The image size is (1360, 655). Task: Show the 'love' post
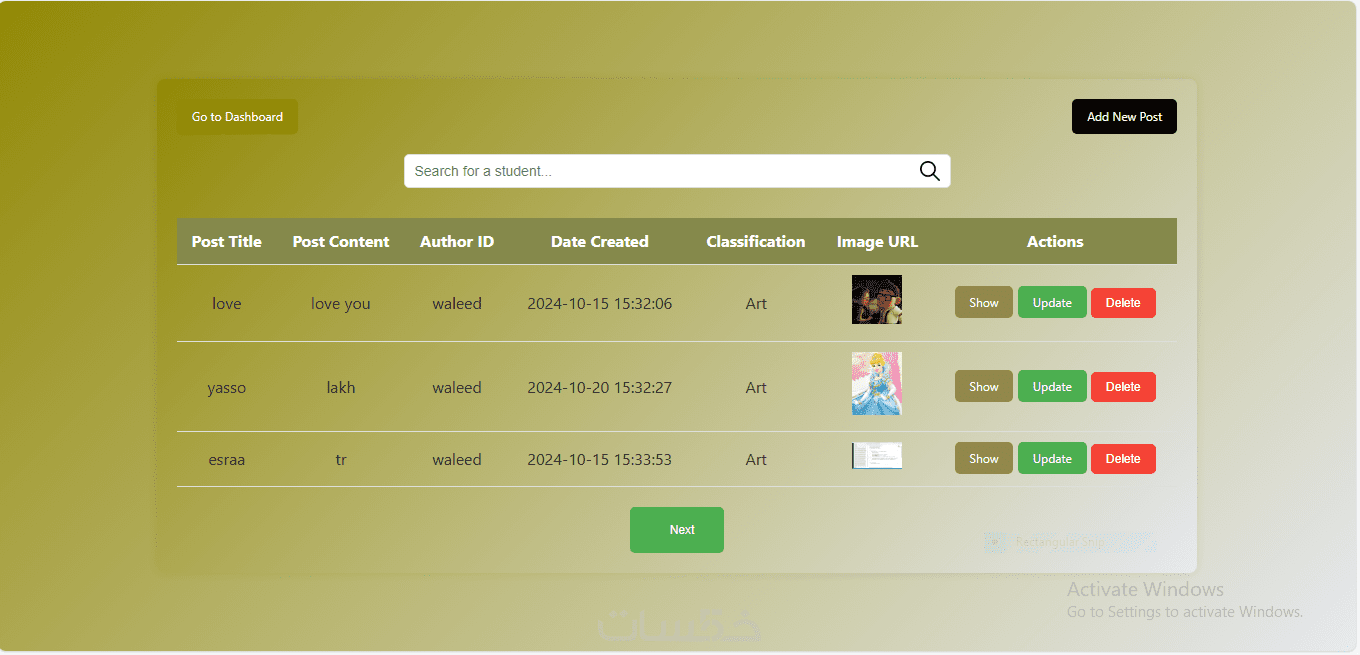984,303
